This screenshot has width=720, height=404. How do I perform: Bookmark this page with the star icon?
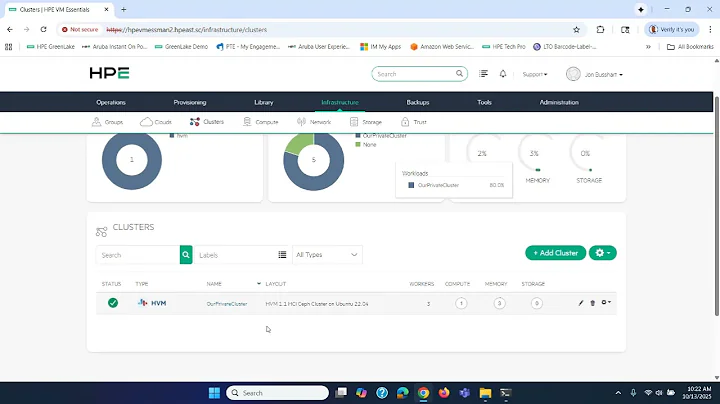[576, 29]
